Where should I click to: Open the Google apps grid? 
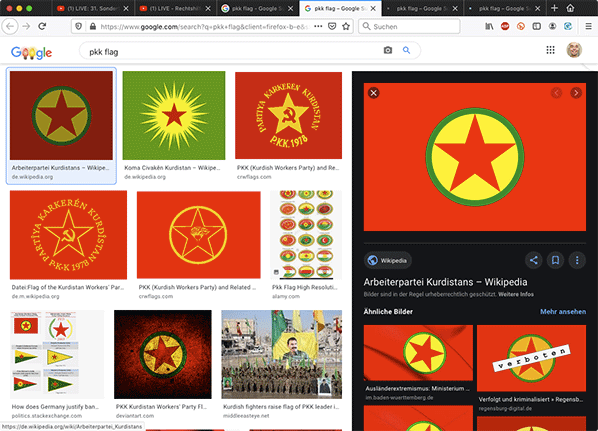pyautogui.click(x=550, y=50)
